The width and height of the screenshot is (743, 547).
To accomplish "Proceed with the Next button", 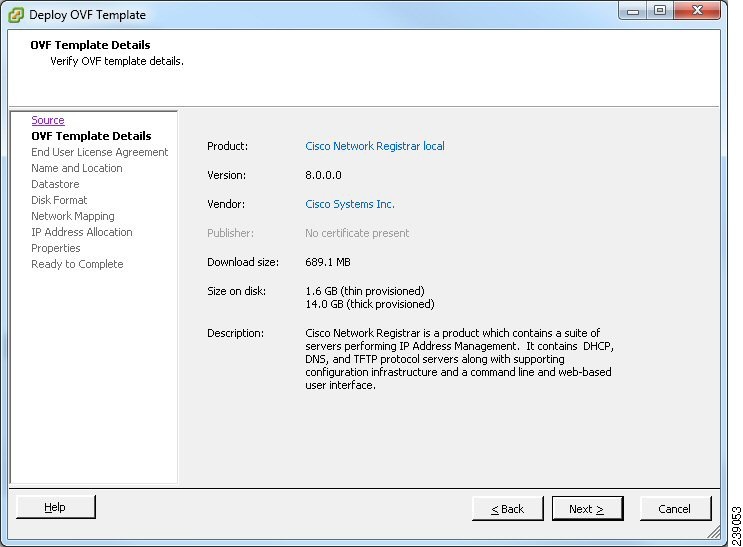I will click(x=587, y=509).
